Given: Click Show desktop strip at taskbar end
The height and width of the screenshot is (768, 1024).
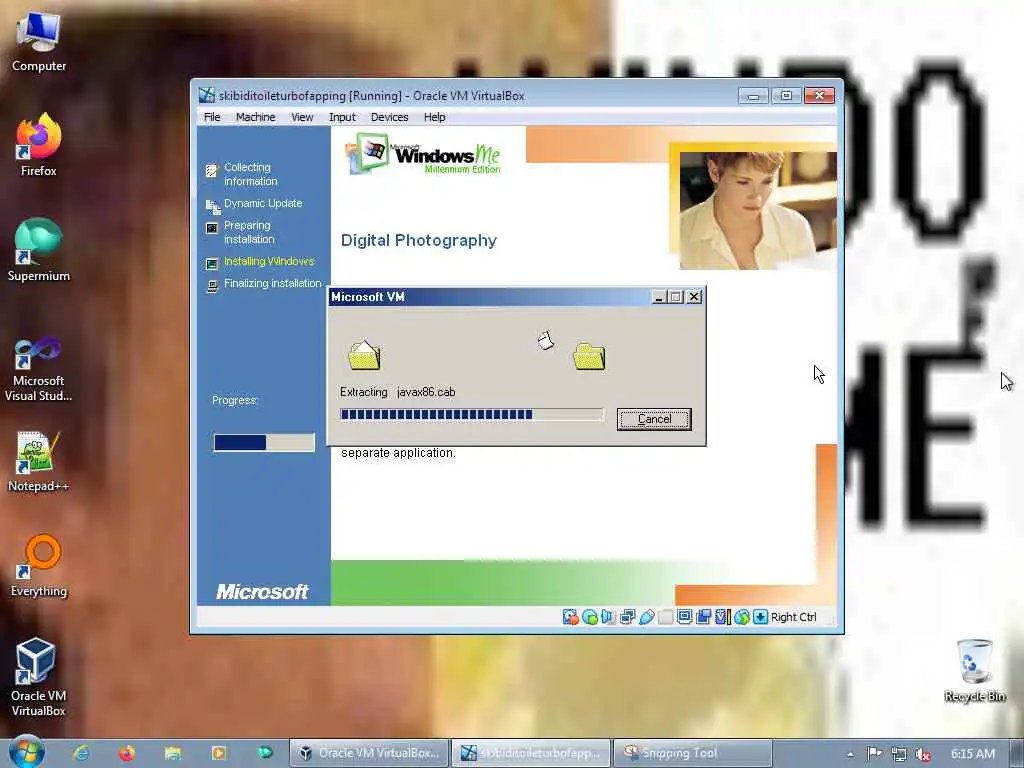Looking at the screenshot, I should [x=1018, y=753].
